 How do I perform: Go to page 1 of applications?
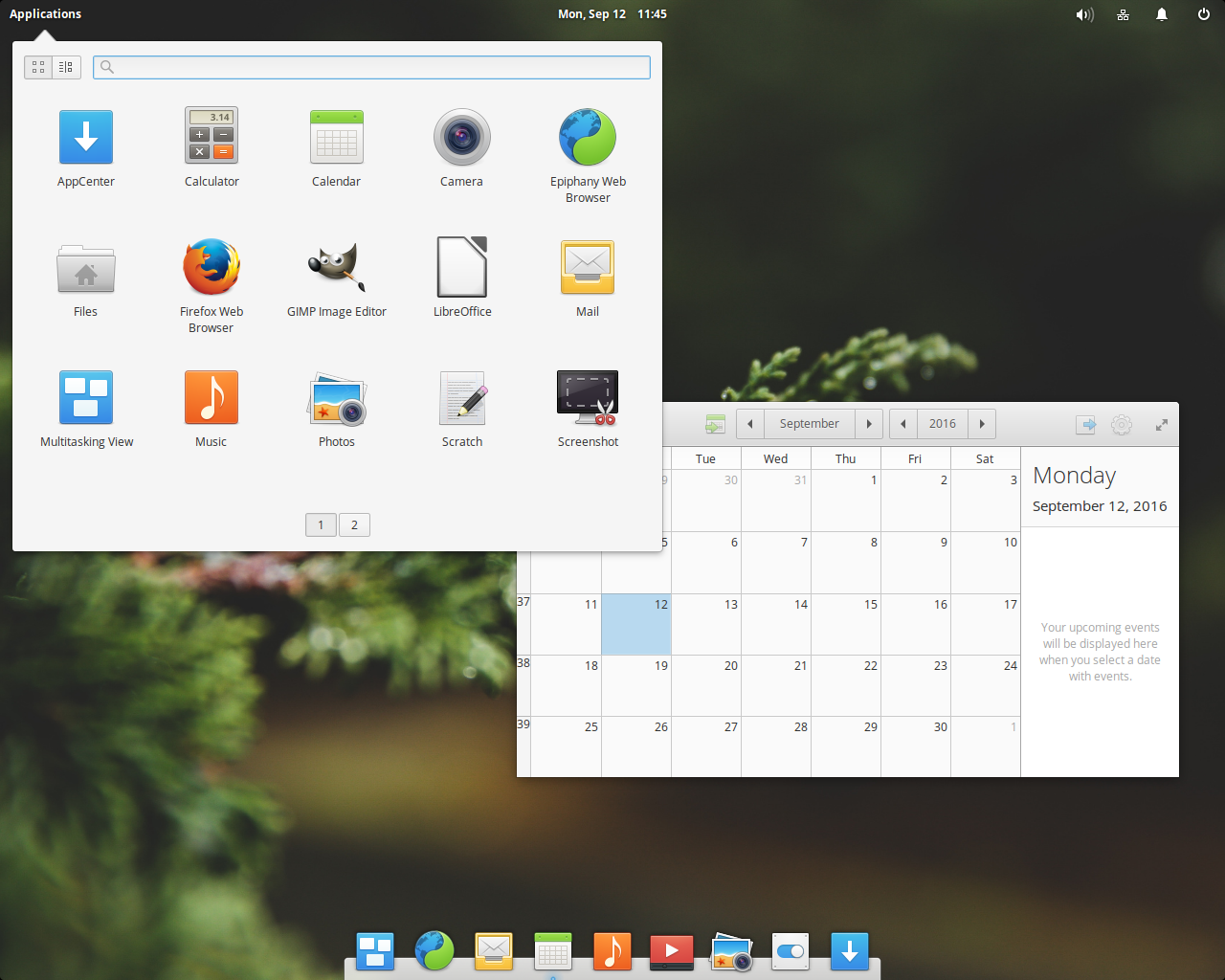pos(321,524)
